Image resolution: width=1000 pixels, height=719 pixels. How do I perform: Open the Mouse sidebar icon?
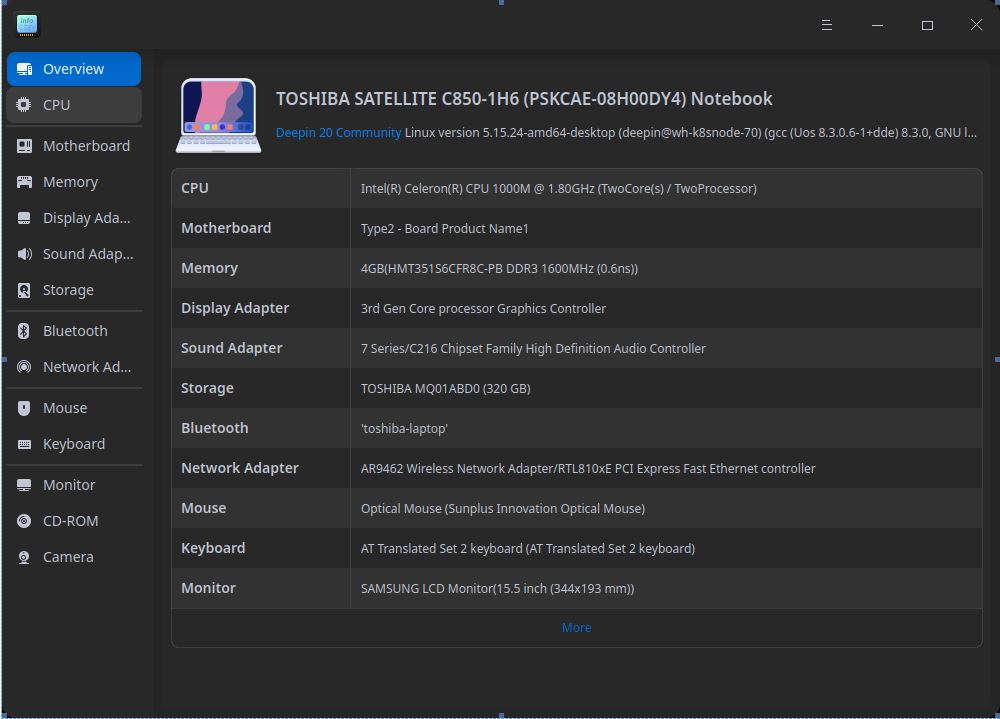point(24,408)
